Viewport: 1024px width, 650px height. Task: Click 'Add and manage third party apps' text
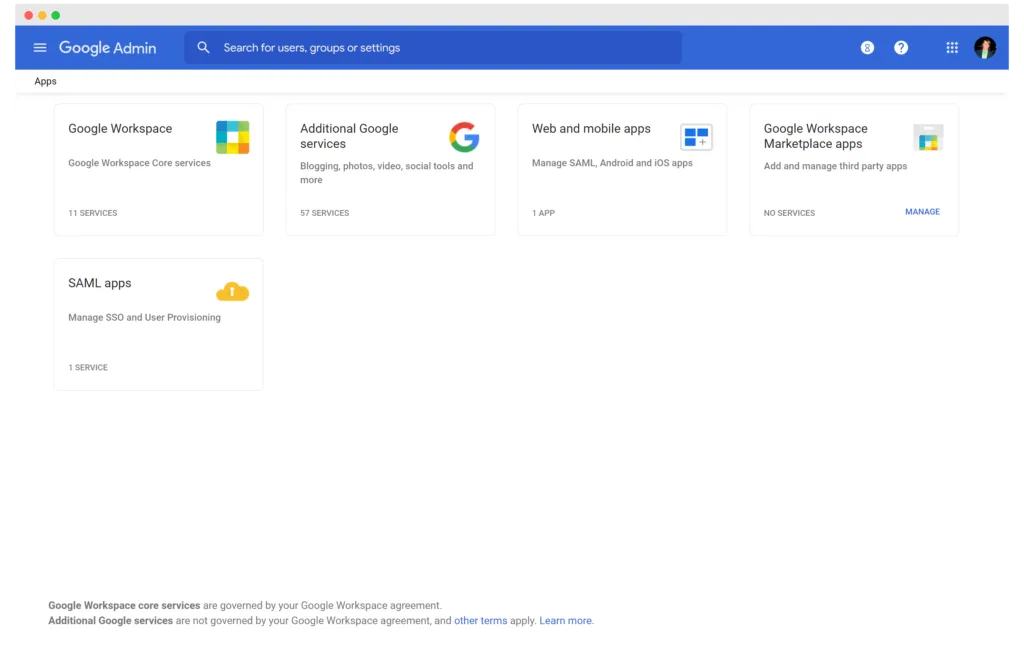click(x=835, y=166)
